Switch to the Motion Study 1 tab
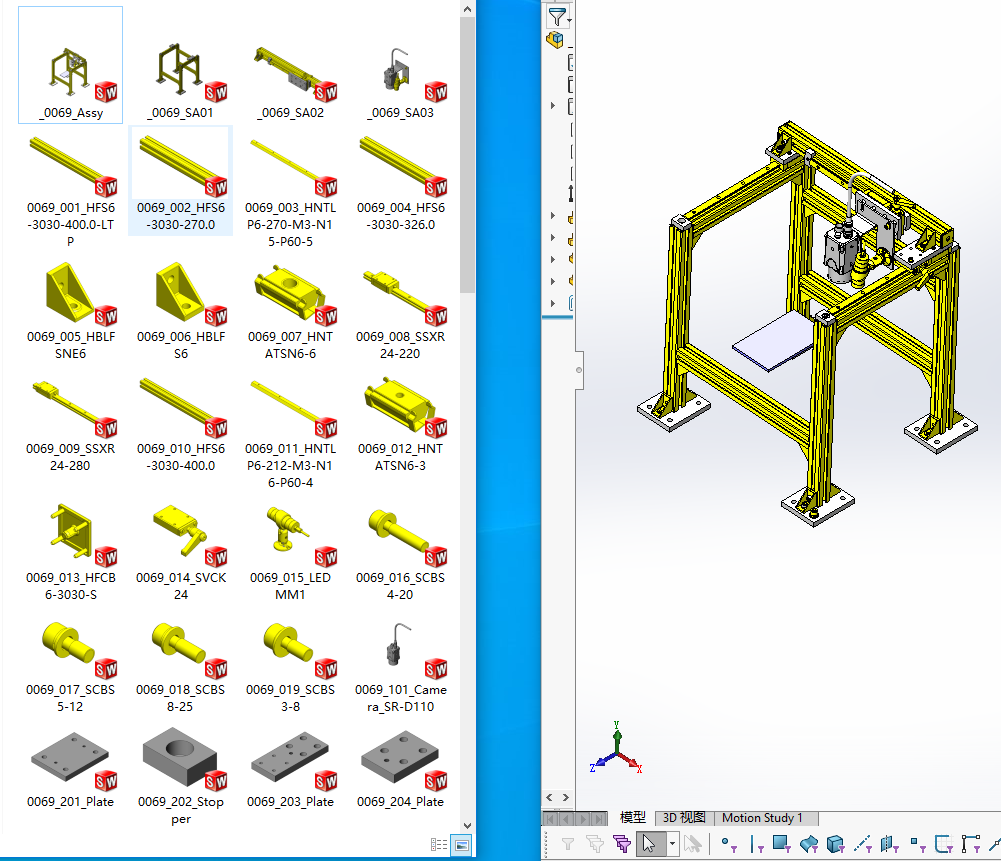 pos(762,818)
